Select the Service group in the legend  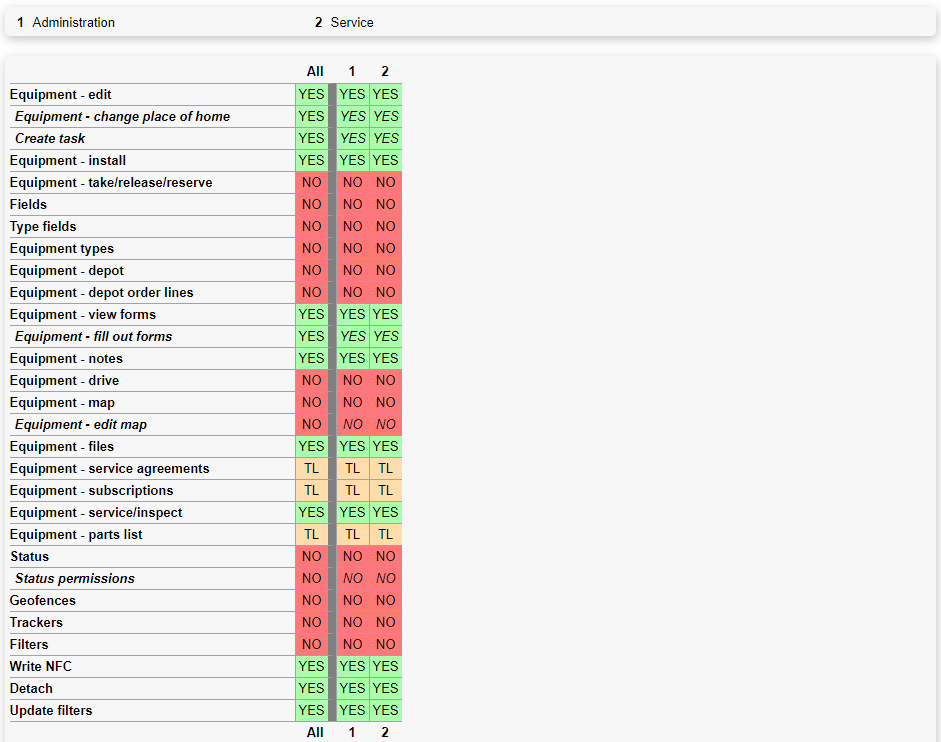click(x=352, y=22)
